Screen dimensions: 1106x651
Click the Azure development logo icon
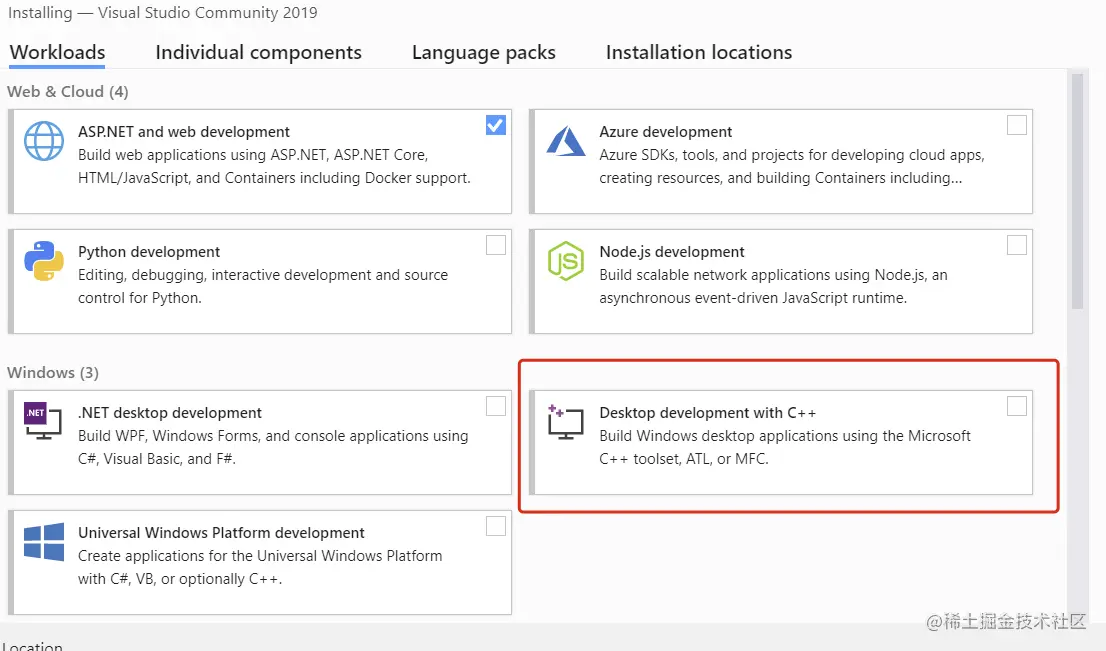coord(566,141)
